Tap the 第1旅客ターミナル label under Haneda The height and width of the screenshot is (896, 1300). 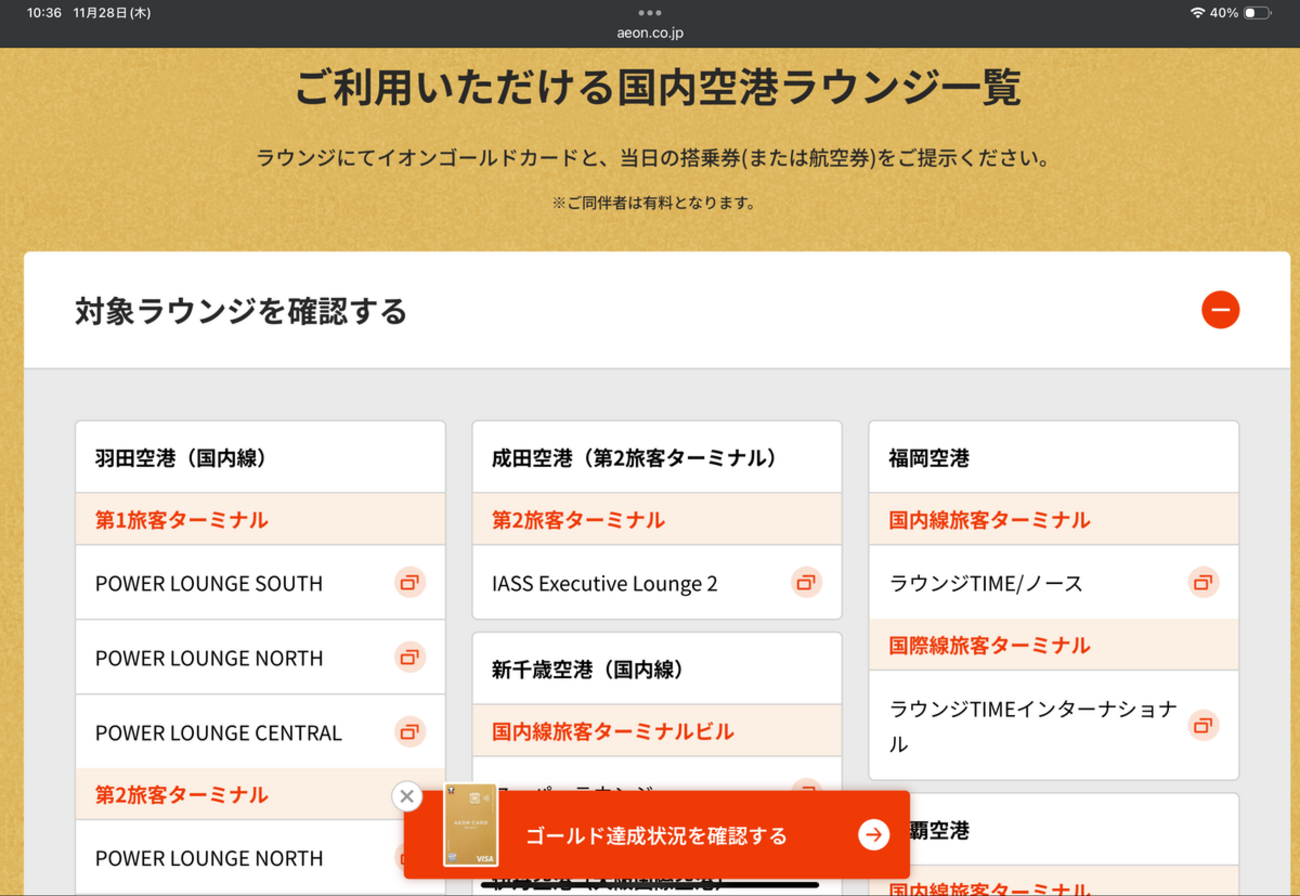point(181,520)
